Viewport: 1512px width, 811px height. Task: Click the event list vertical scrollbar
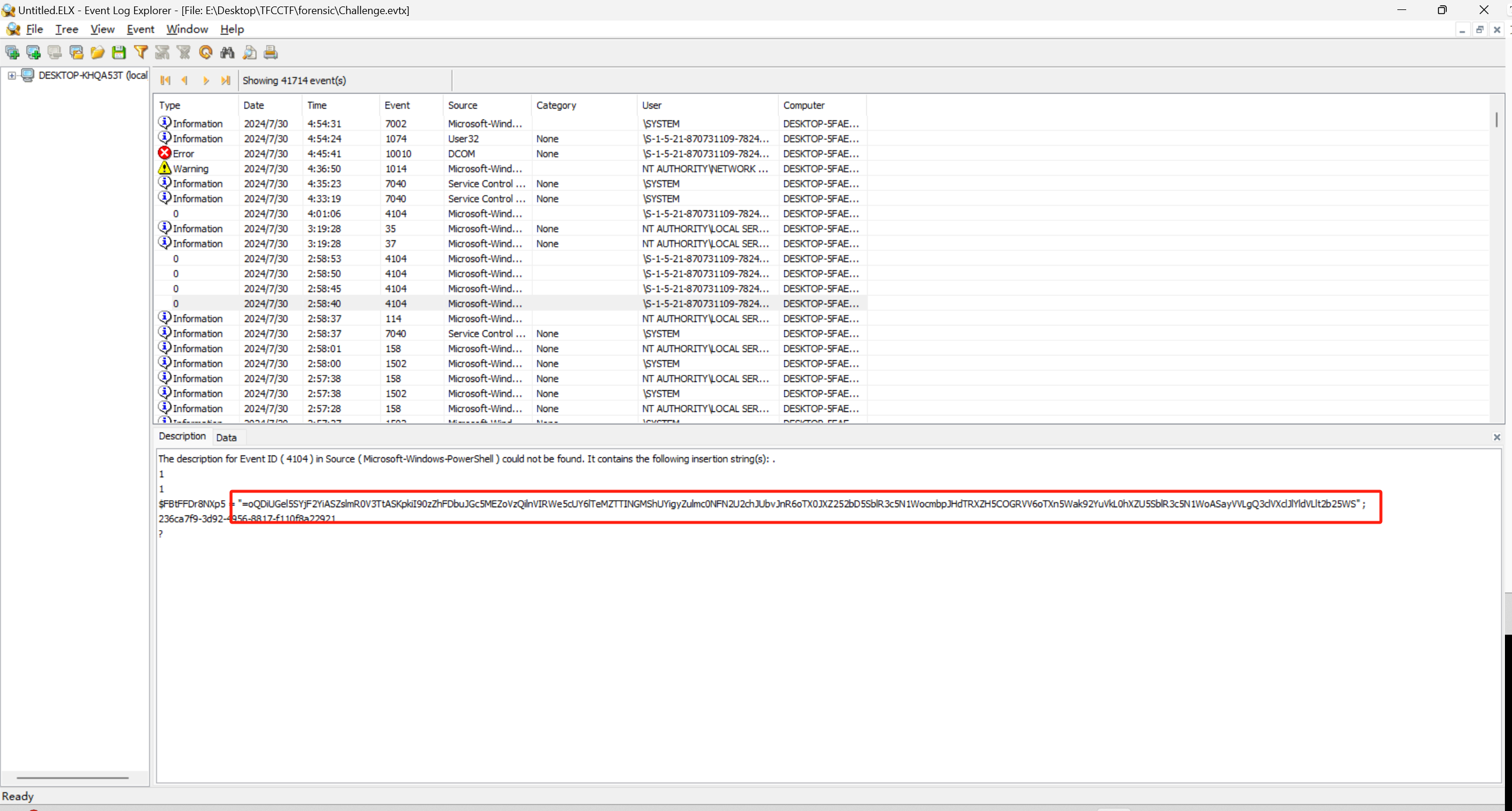pos(1496,264)
